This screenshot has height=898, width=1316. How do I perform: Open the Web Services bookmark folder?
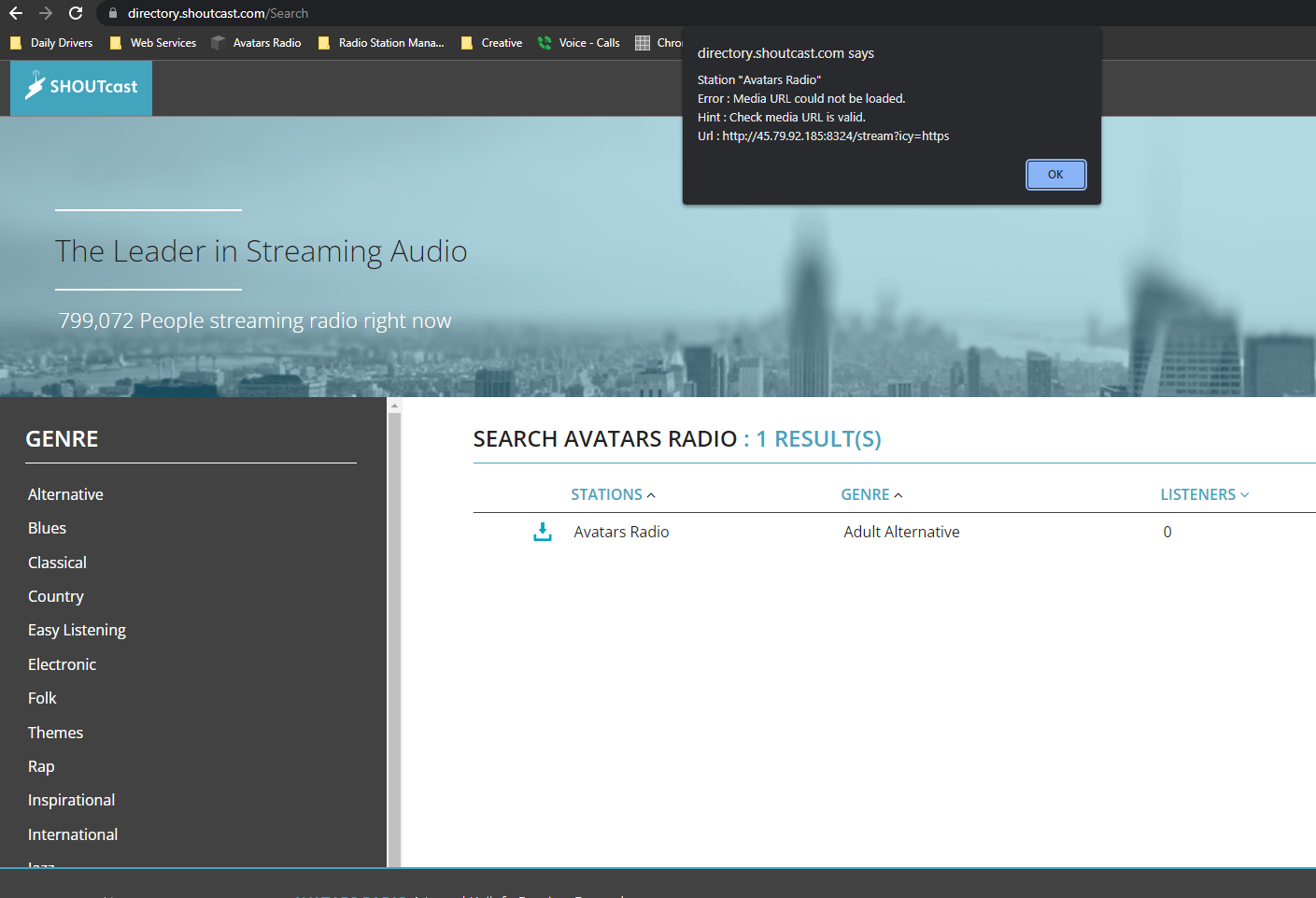[153, 43]
